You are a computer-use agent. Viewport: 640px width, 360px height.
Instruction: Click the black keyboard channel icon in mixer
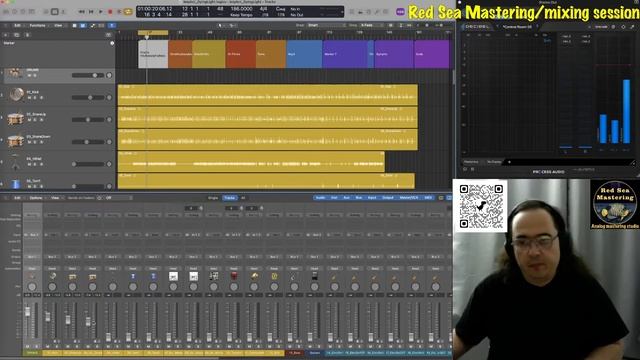314,276
